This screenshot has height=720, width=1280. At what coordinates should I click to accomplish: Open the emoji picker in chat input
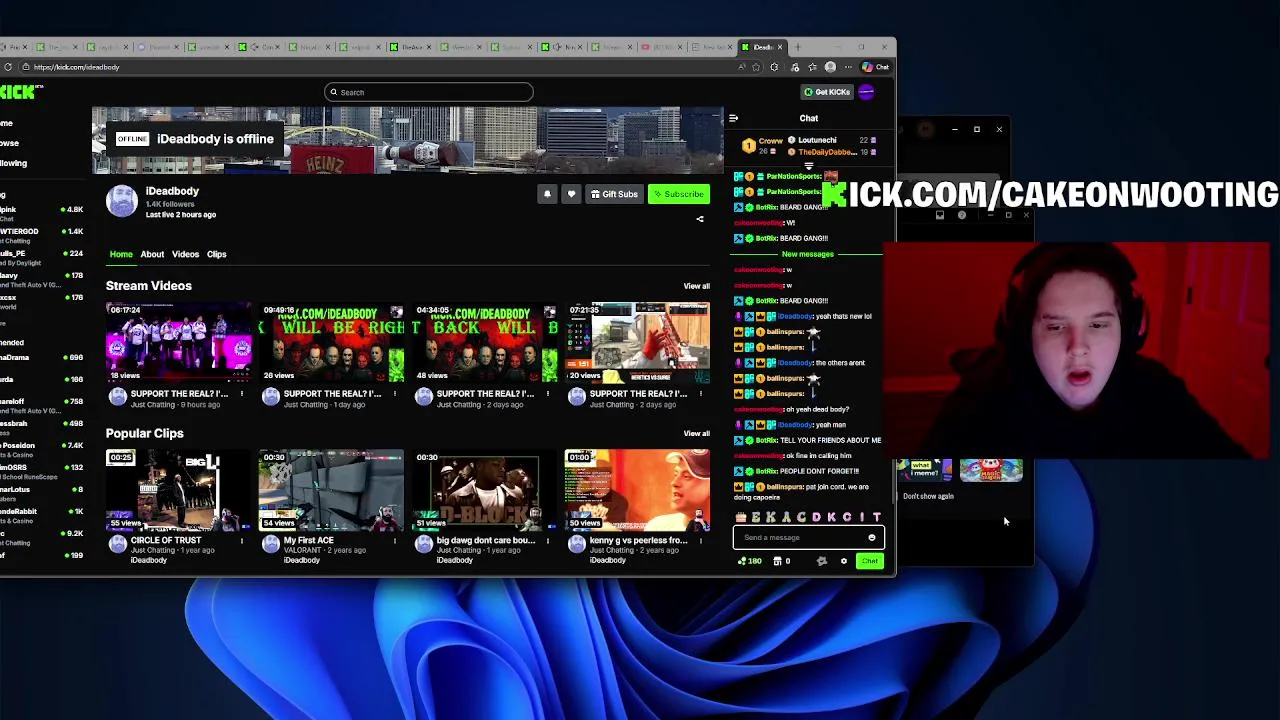click(x=872, y=537)
